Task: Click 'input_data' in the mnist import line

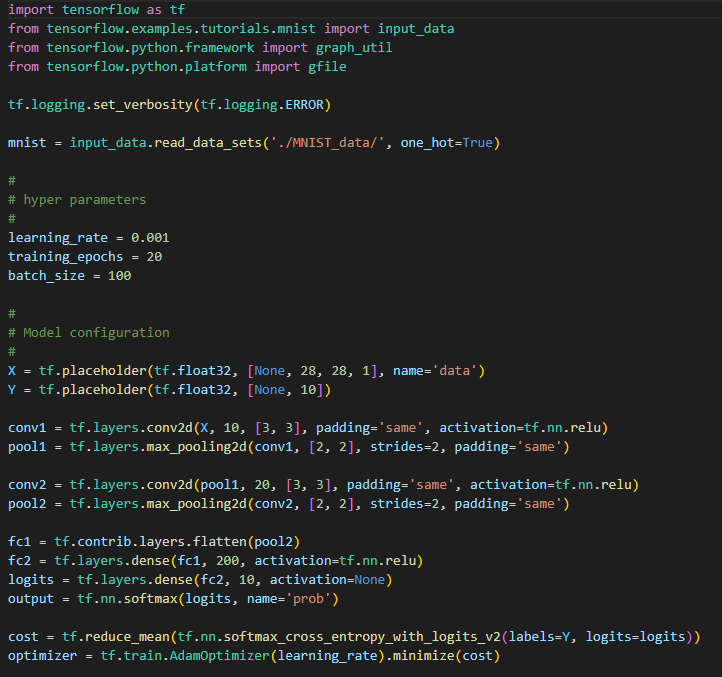Action: point(416,29)
